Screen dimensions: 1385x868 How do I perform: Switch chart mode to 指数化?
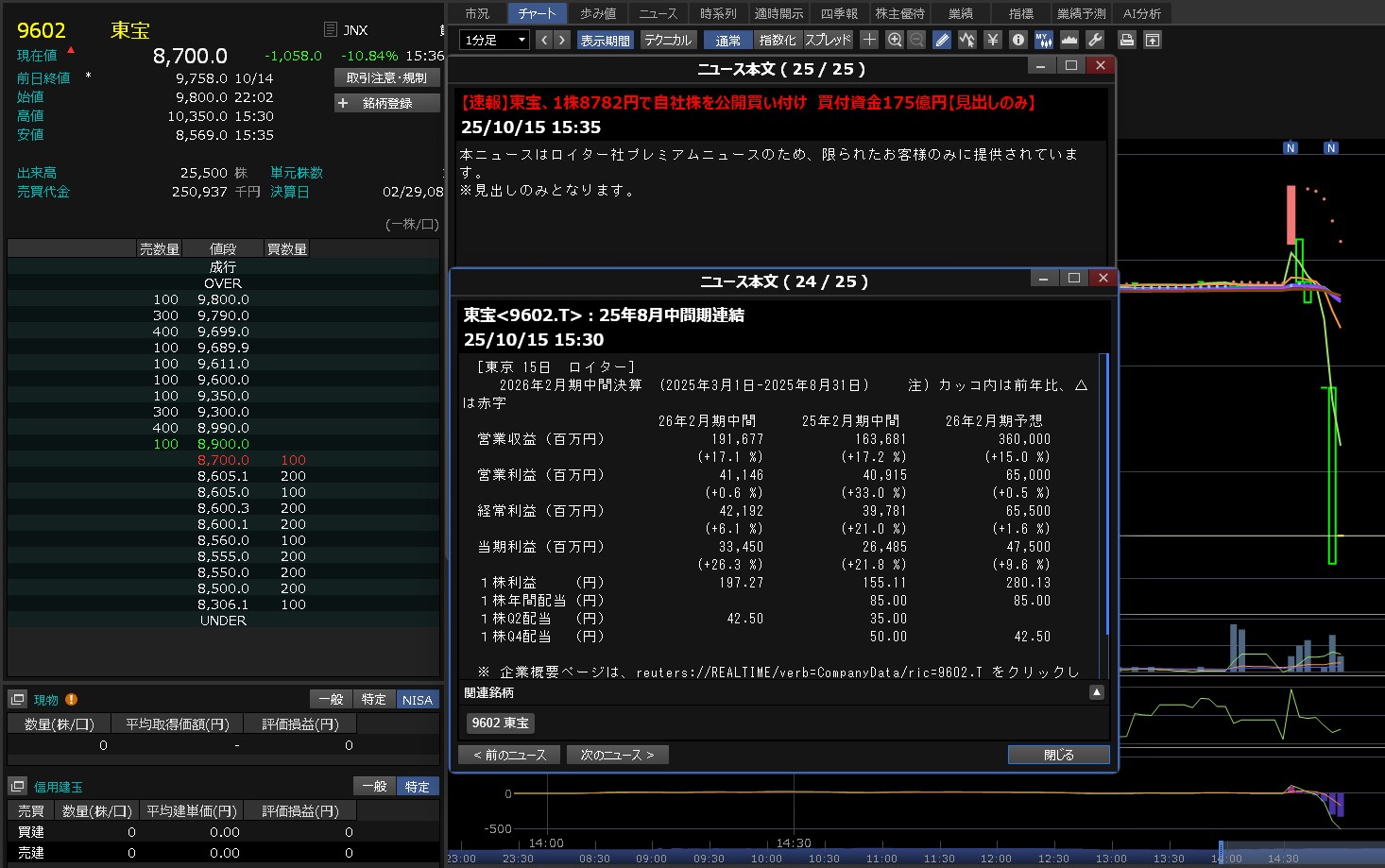coord(778,40)
